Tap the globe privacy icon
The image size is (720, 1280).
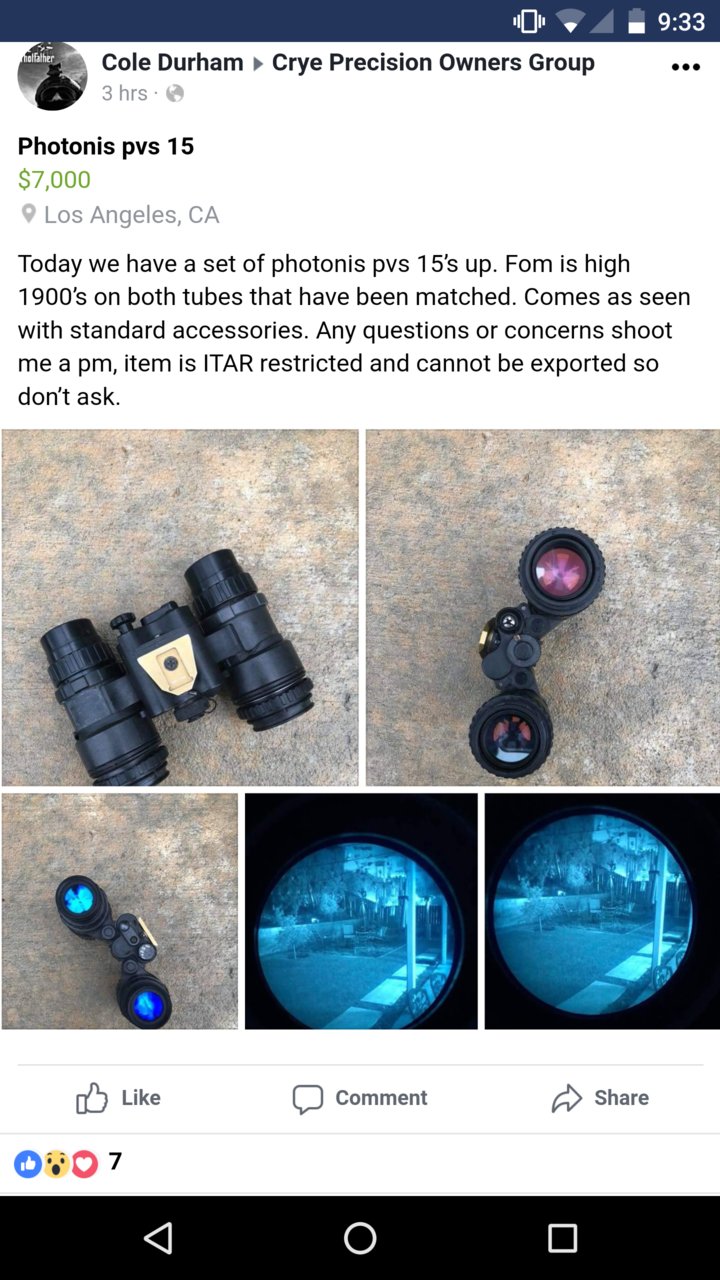tap(175, 94)
